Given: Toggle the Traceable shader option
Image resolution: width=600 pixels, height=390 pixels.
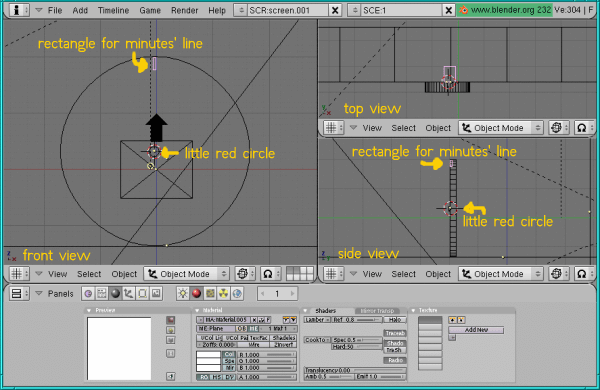Looking at the screenshot, I should pos(395,333).
